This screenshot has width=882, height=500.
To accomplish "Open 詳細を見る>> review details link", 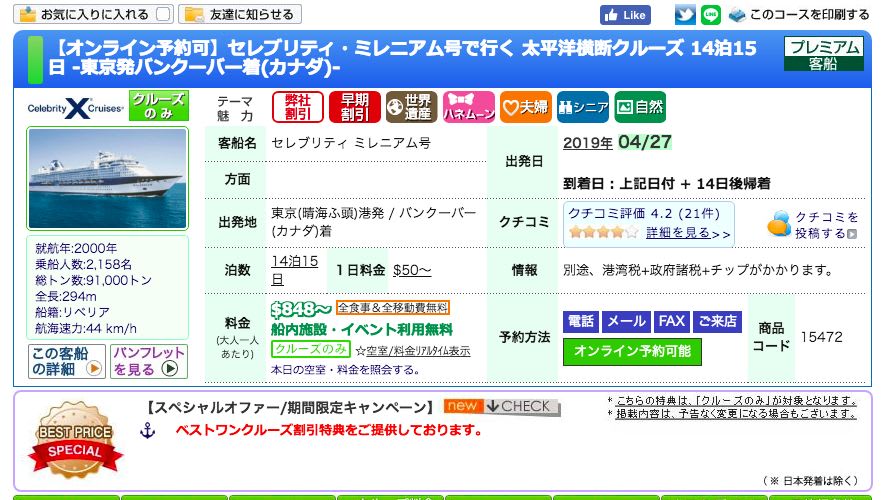I will (688, 233).
